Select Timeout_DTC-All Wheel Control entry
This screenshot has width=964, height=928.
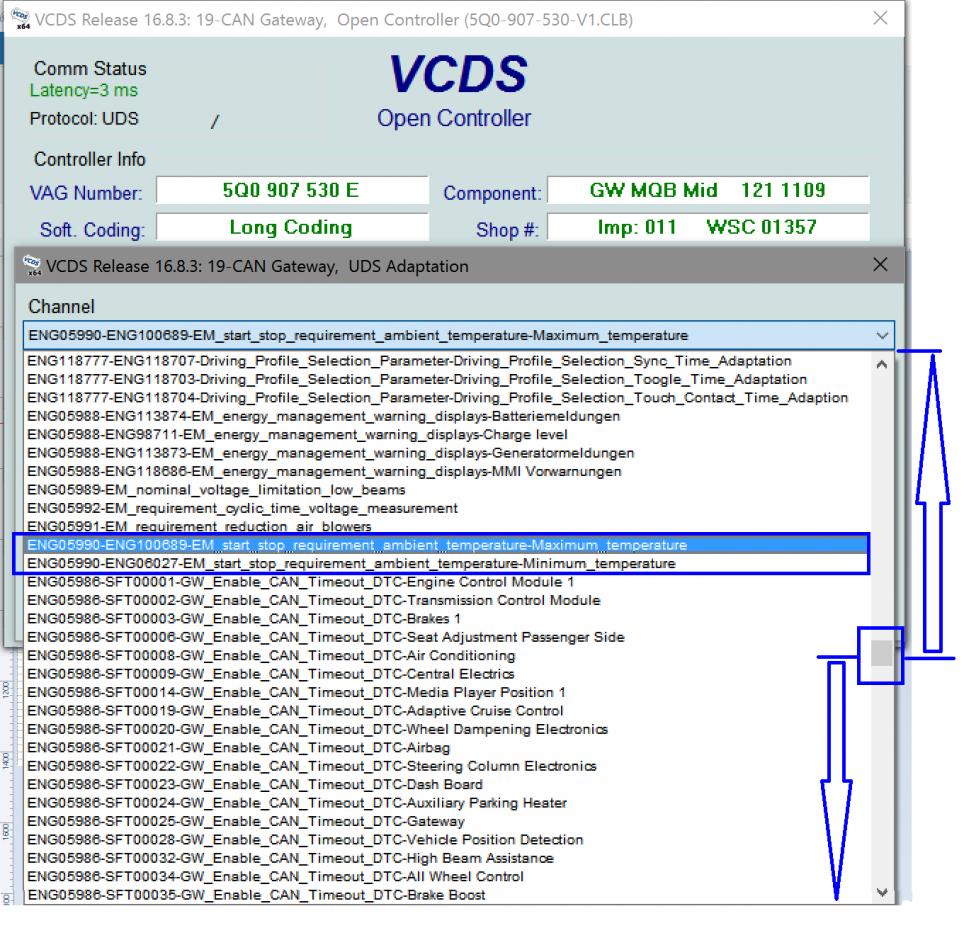point(448,877)
